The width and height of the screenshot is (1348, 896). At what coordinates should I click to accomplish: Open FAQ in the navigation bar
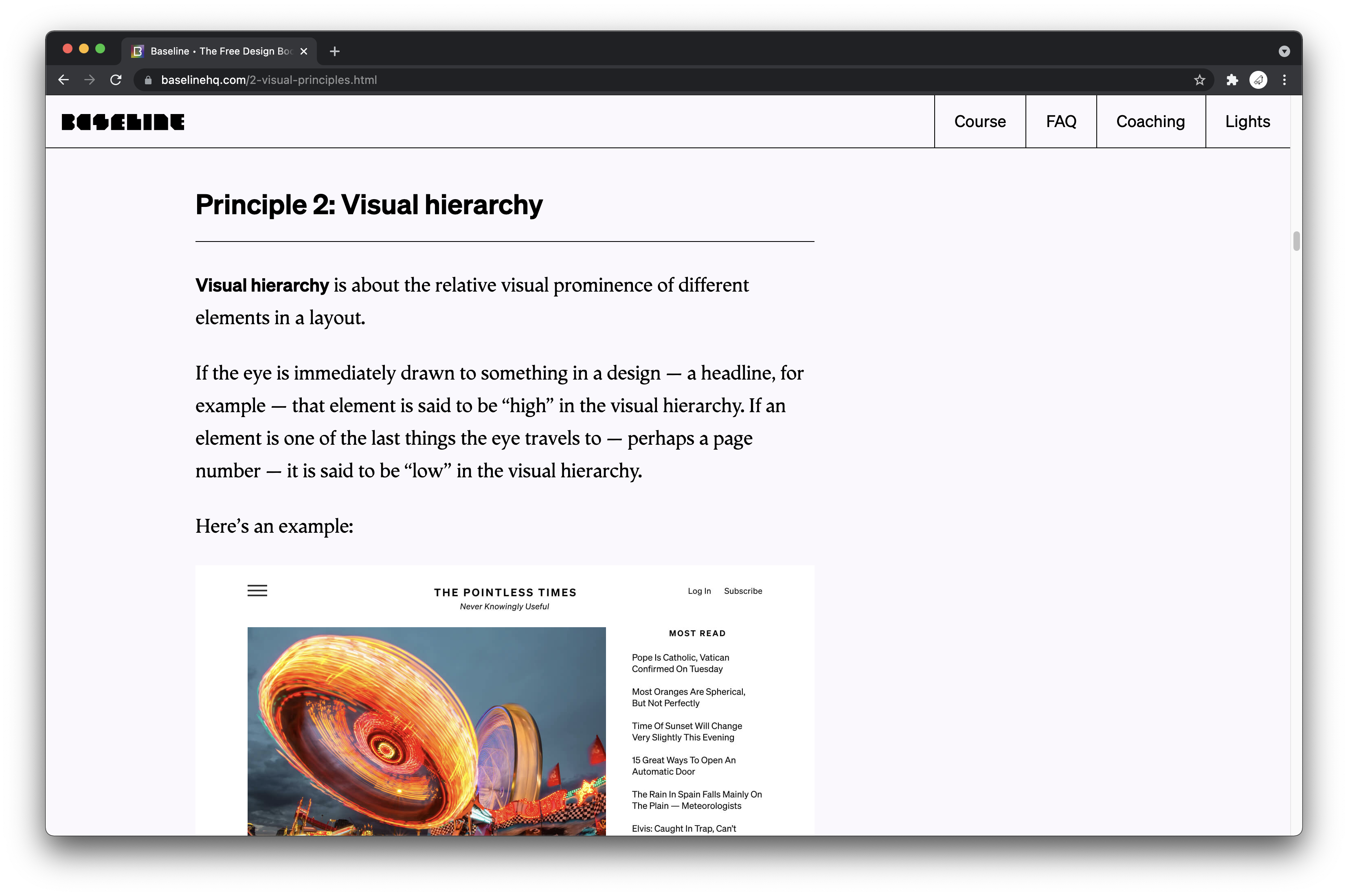pos(1060,122)
